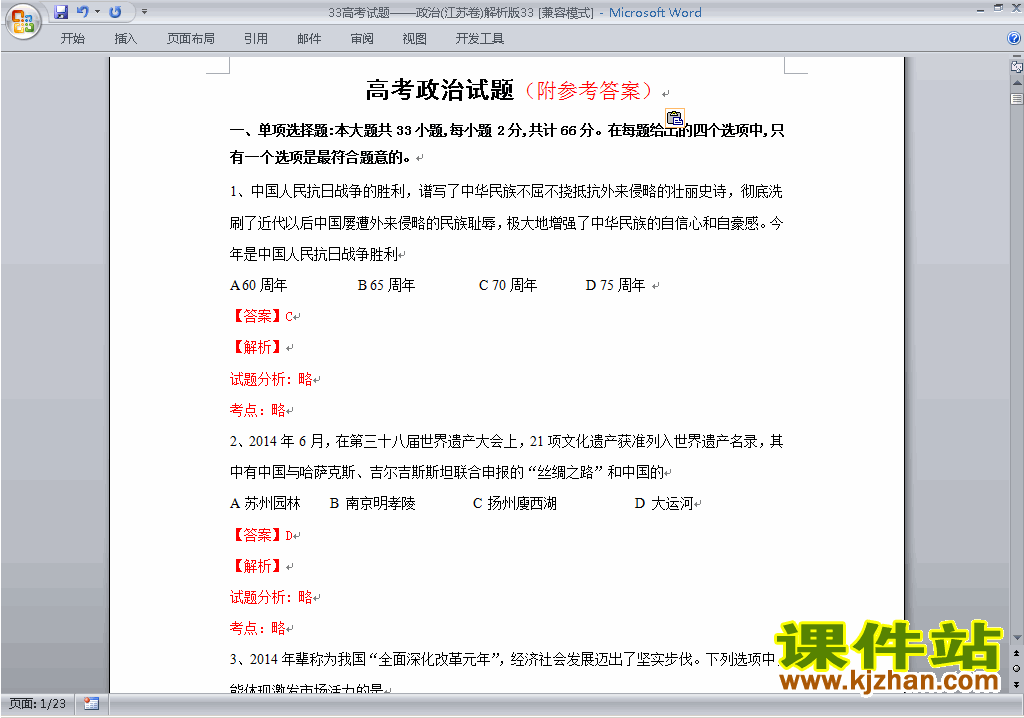Click the macro recording icon in the status bar
Image resolution: width=1024 pixels, height=718 pixels.
91,703
